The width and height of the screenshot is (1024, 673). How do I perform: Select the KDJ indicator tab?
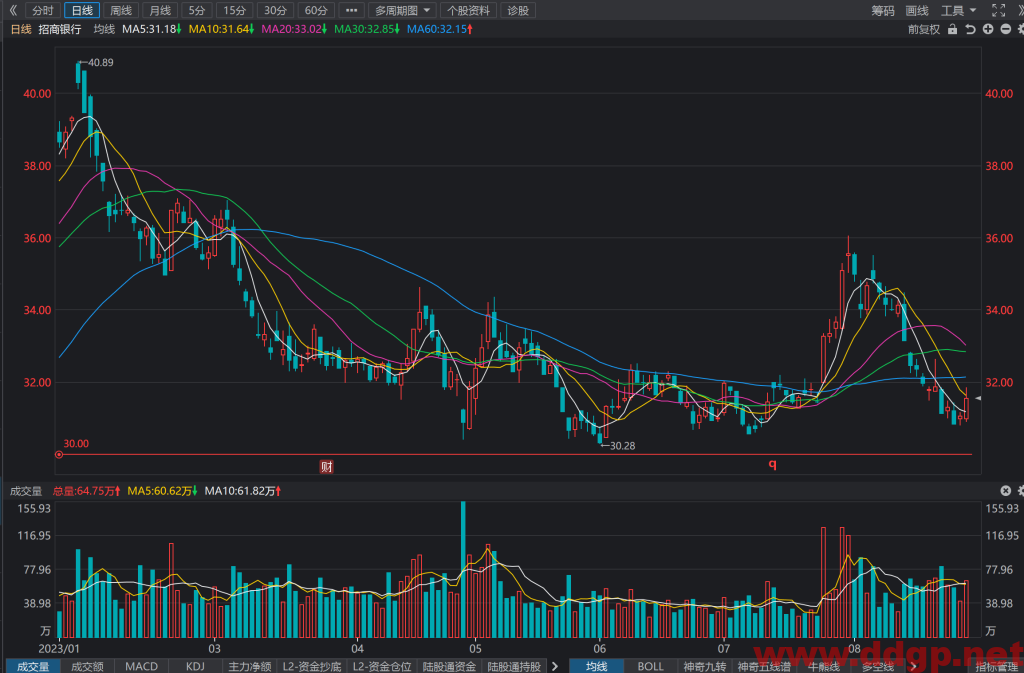[x=195, y=666]
